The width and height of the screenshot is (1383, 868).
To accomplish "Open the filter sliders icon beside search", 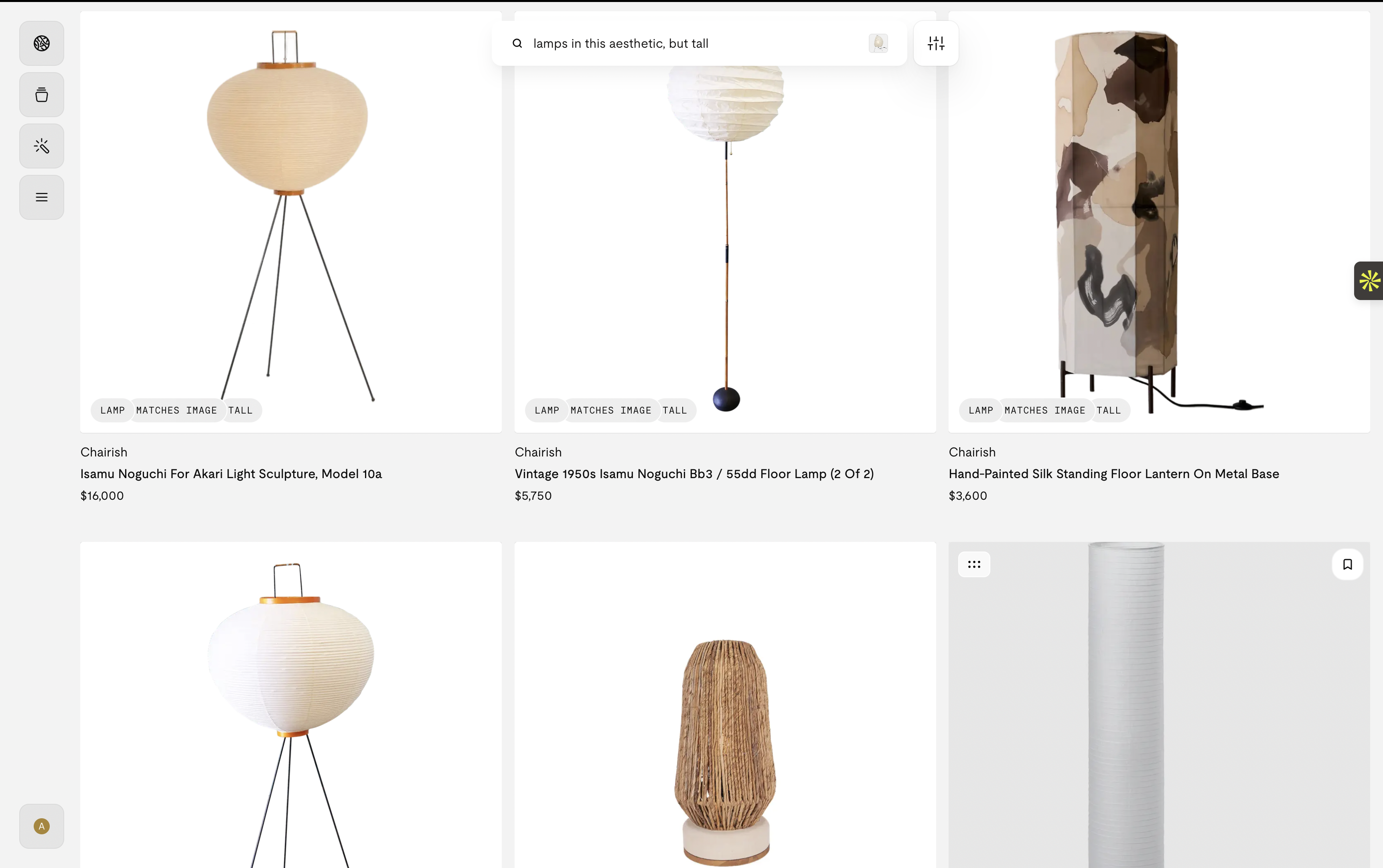I will (936, 44).
